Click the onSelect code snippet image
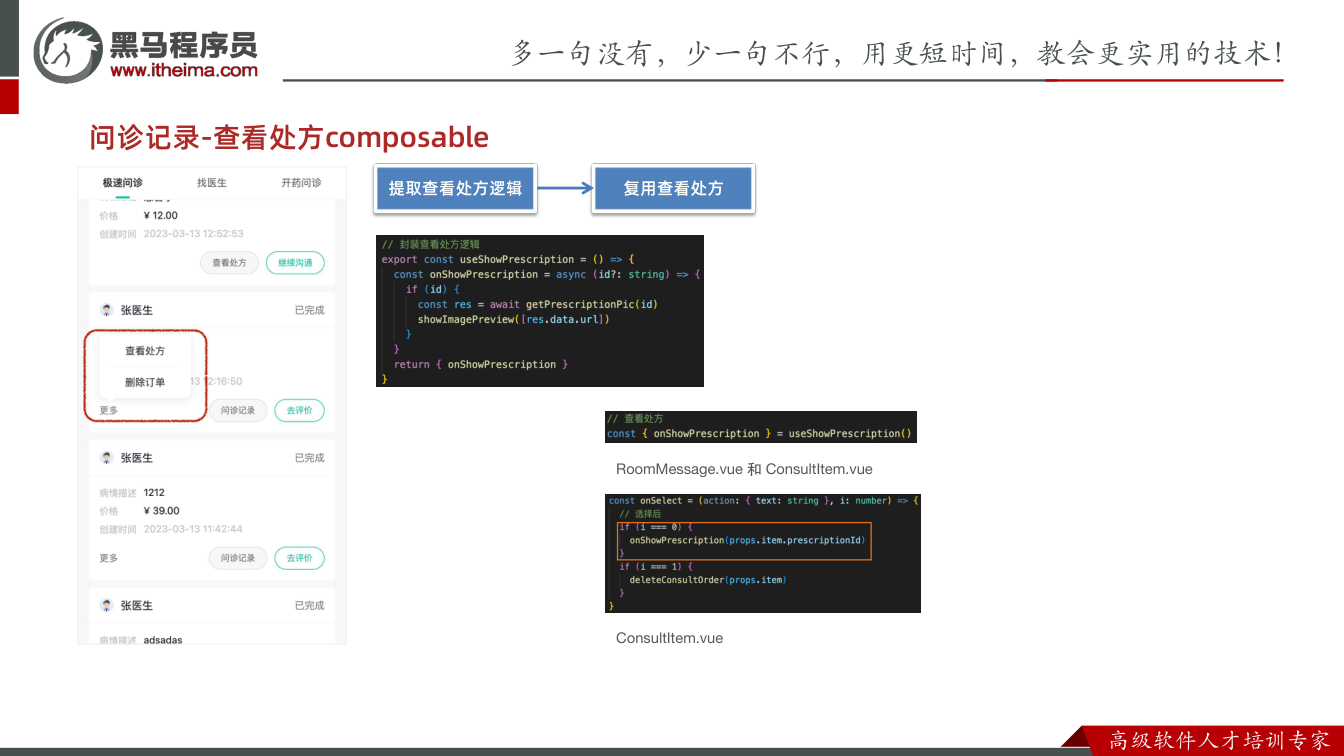The height and width of the screenshot is (756, 1344). click(763, 553)
